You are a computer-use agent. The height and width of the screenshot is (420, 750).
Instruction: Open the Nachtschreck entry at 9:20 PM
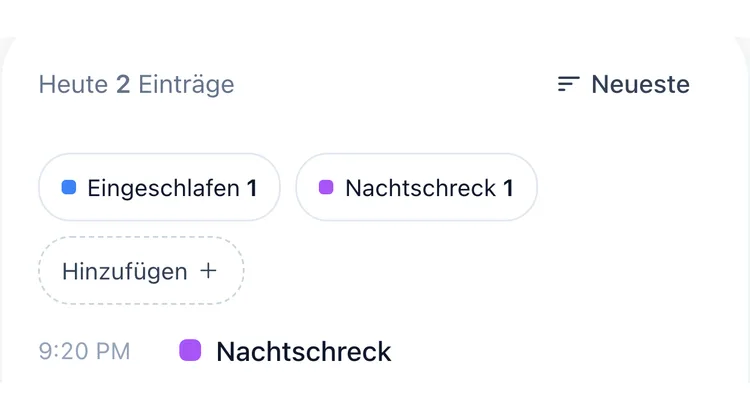[x=215, y=351]
